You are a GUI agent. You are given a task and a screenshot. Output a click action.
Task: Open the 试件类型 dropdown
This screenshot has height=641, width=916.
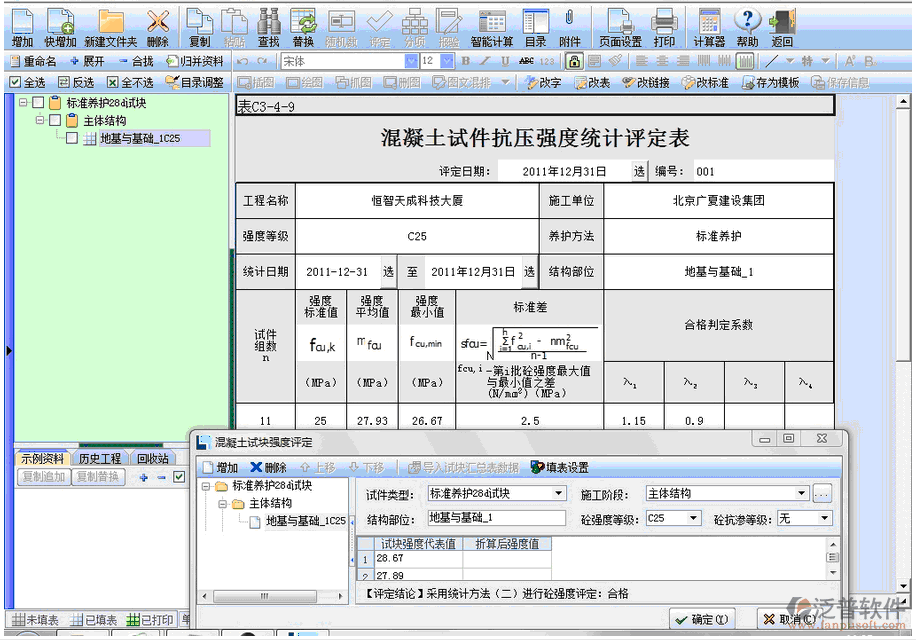click(x=558, y=493)
